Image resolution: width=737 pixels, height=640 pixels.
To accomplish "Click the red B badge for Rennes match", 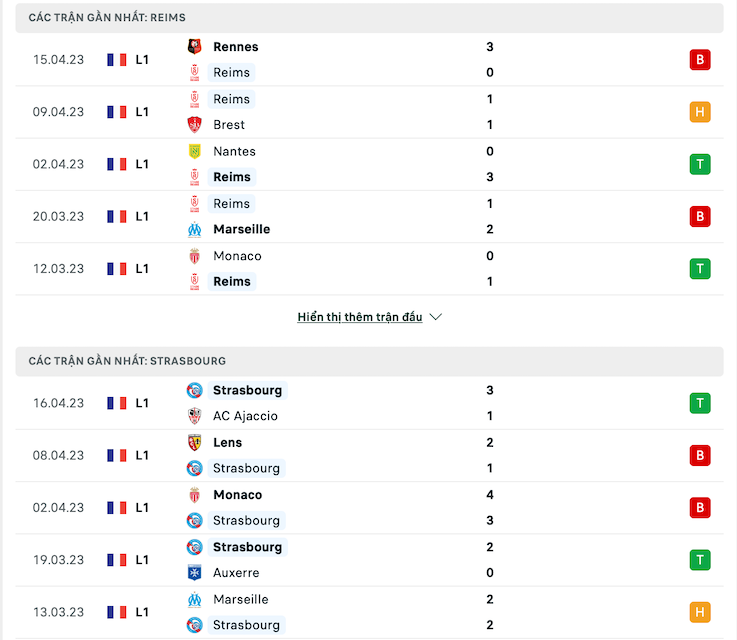I will (700, 60).
